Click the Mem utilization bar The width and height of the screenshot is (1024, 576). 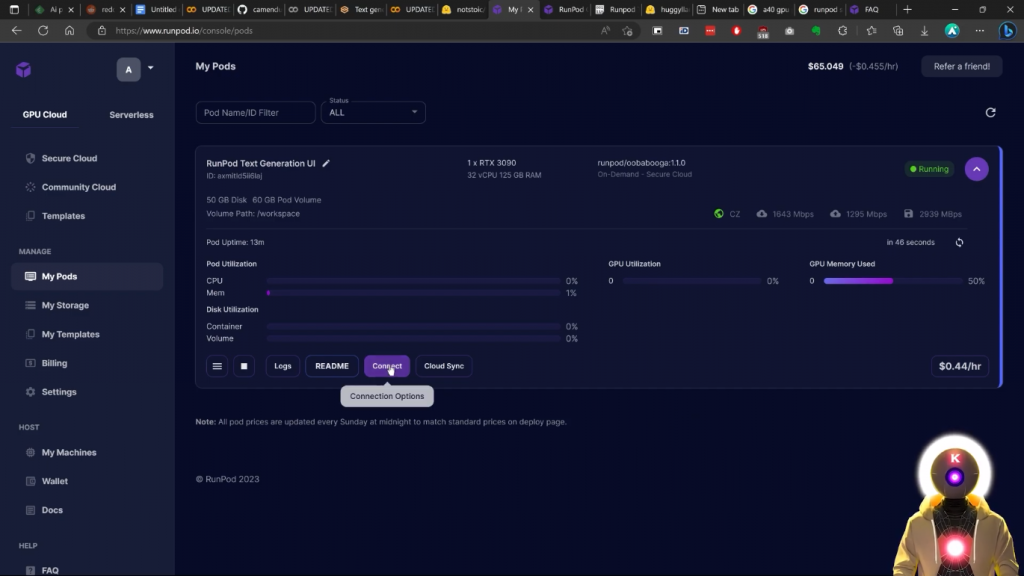(x=413, y=293)
